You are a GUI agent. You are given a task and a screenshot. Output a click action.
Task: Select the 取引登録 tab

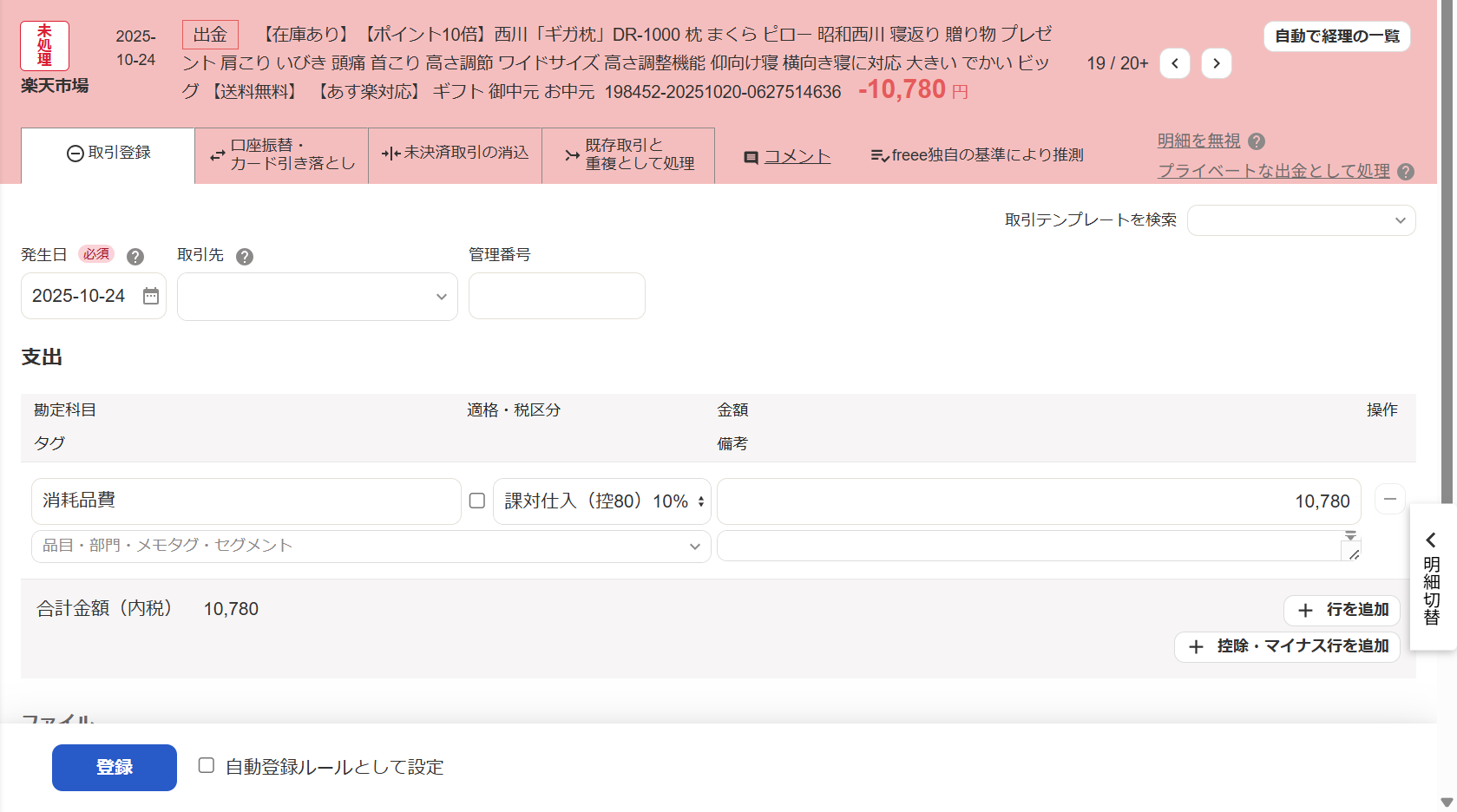click(108, 154)
